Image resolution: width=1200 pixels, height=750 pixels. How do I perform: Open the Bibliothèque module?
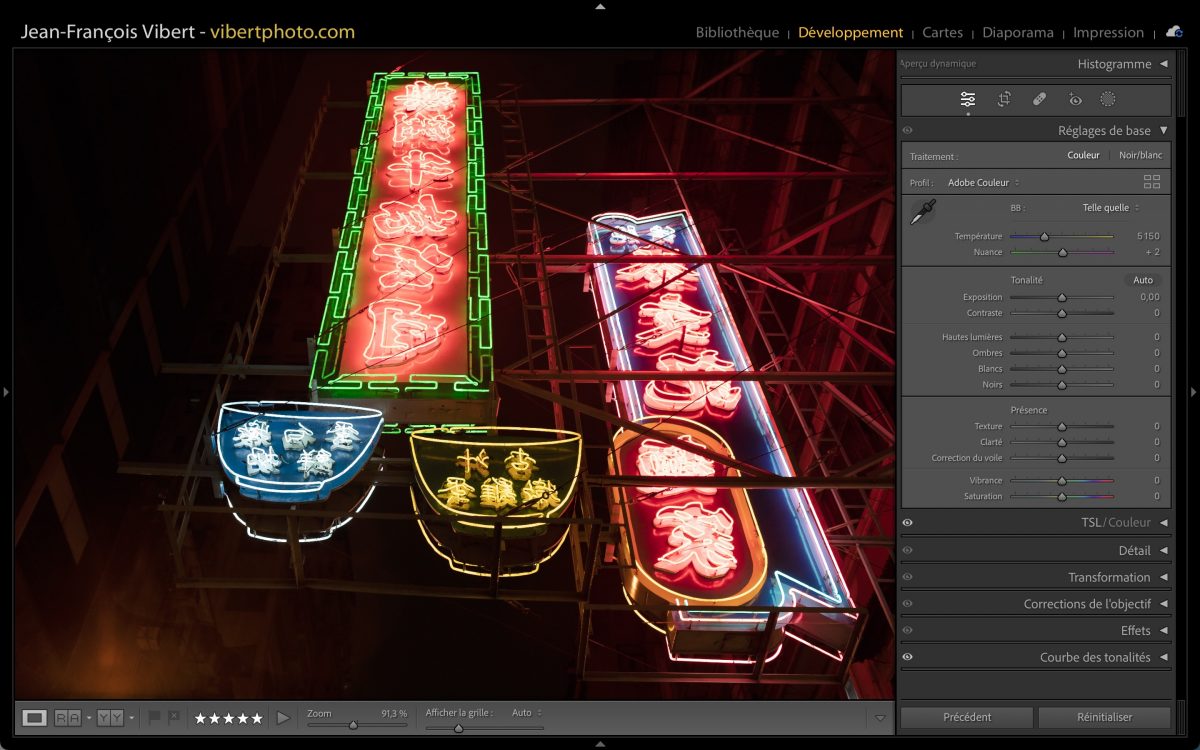click(x=737, y=32)
